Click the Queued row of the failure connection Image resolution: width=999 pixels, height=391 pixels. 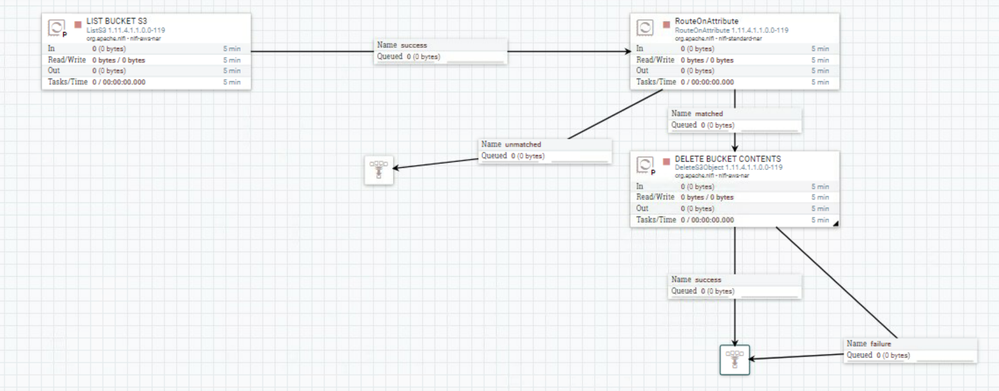[x=910, y=355]
